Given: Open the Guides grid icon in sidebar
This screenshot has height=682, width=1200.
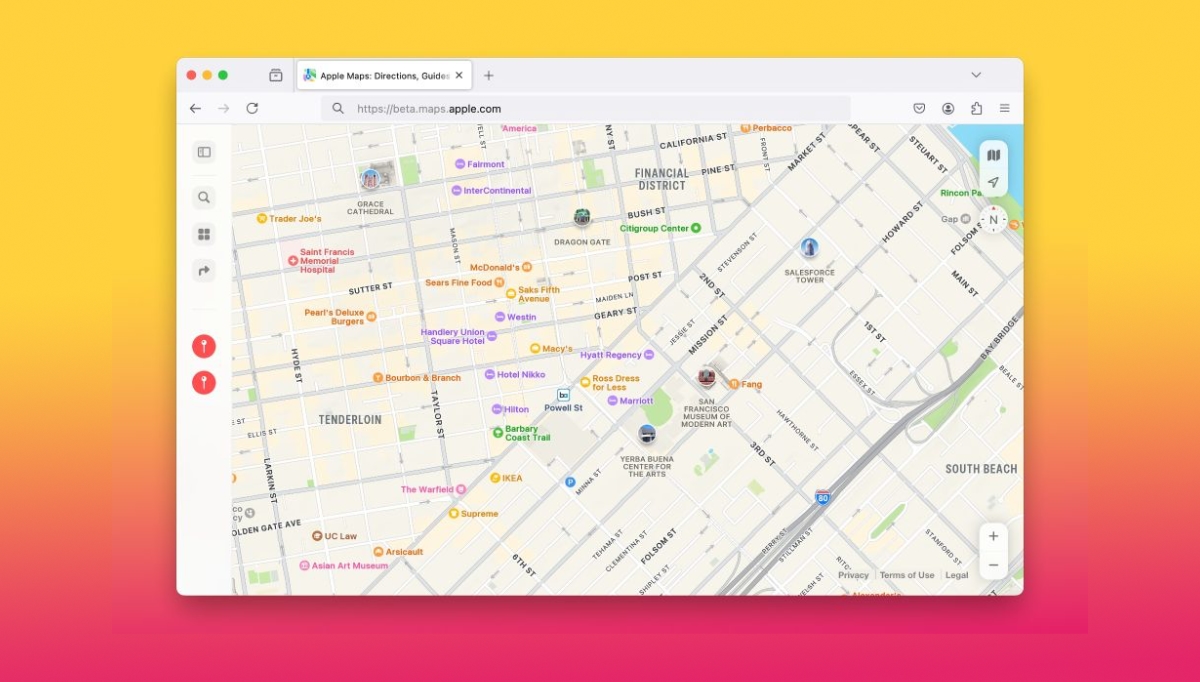Looking at the screenshot, I should [x=204, y=234].
